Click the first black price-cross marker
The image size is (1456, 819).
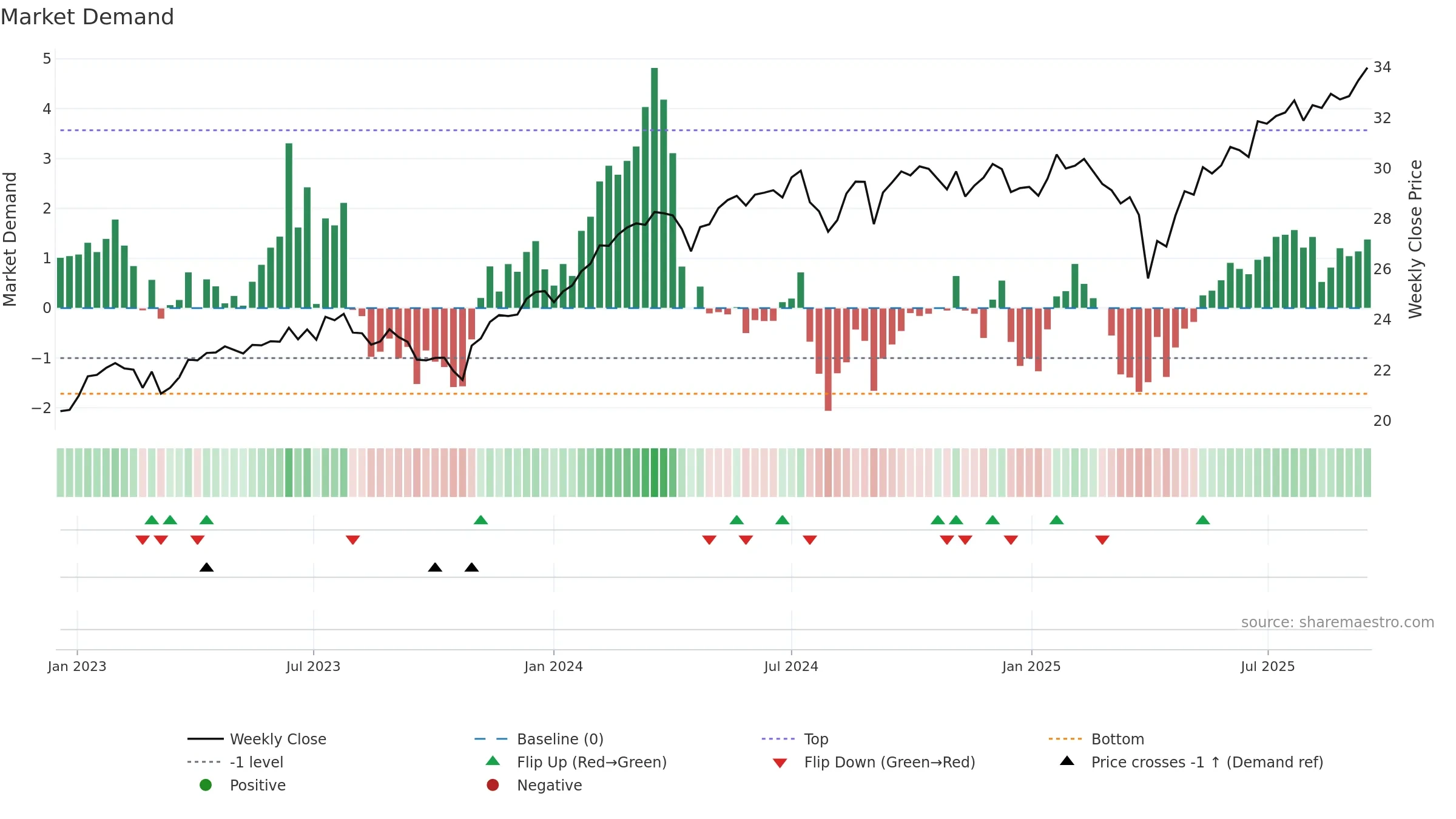pyautogui.click(x=206, y=567)
